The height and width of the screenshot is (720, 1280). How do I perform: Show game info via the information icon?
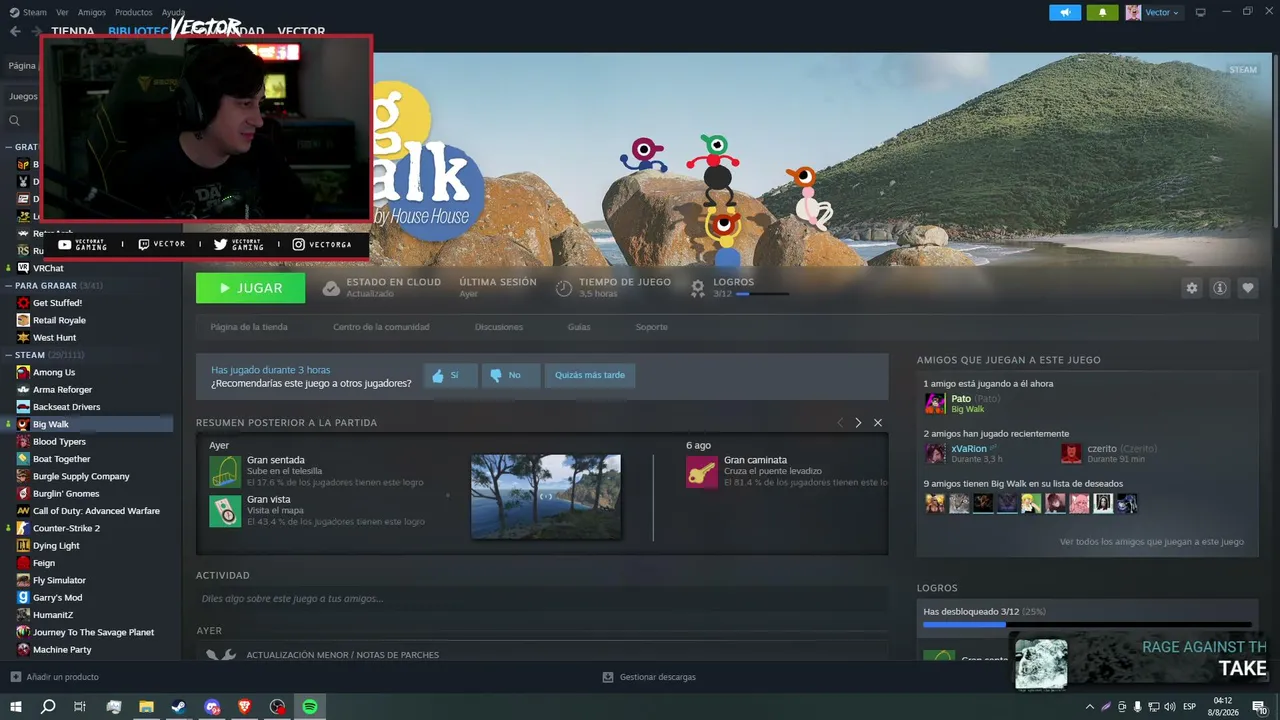pos(1219,288)
